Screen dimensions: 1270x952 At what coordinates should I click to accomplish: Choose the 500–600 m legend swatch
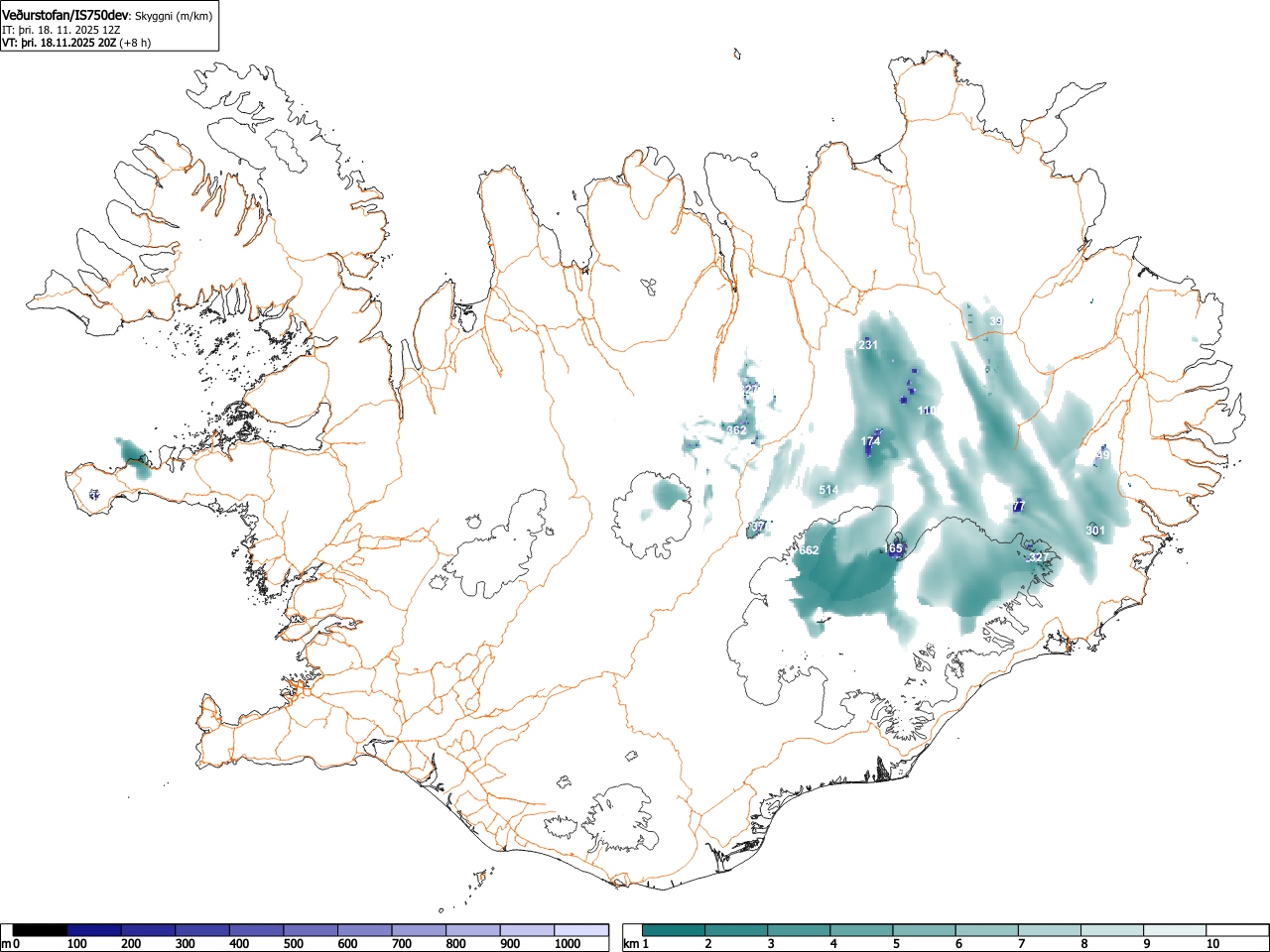[311, 930]
